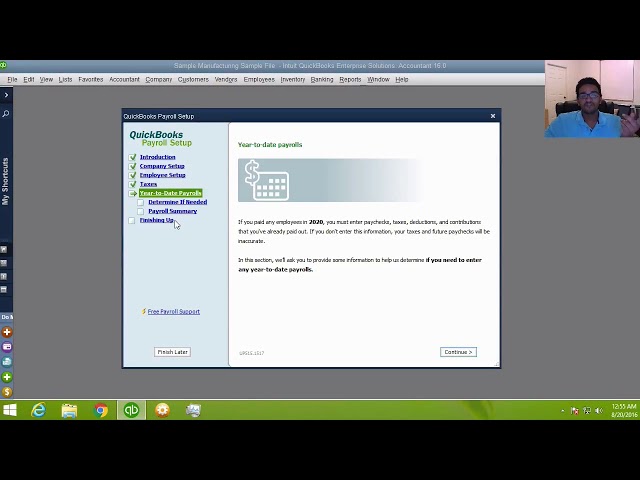This screenshot has height=480, width=640.
Task: Click the Finish Later button
Action: (172, 352)
